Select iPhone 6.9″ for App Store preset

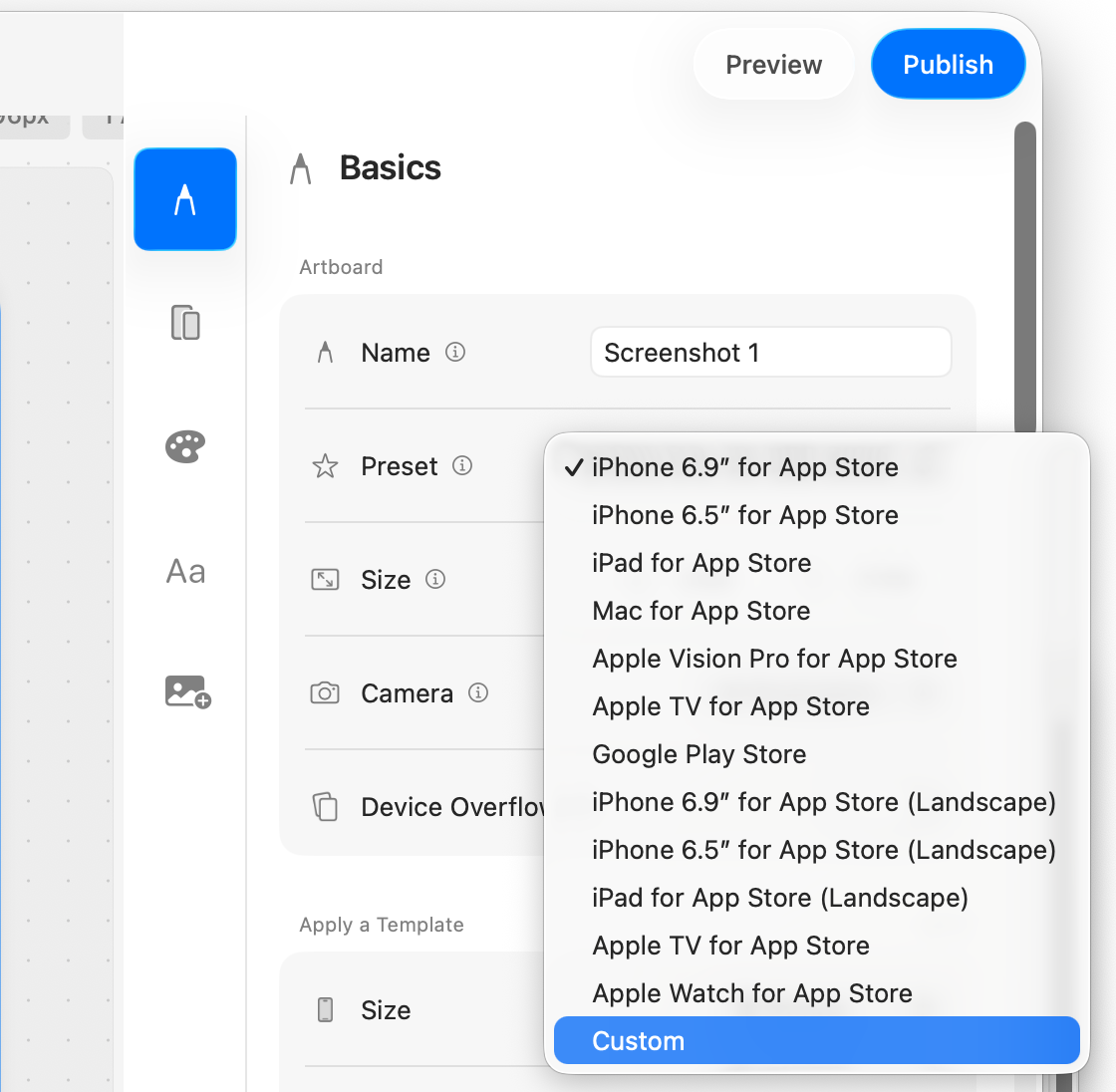pyautogui.click(x=816, y=467)
